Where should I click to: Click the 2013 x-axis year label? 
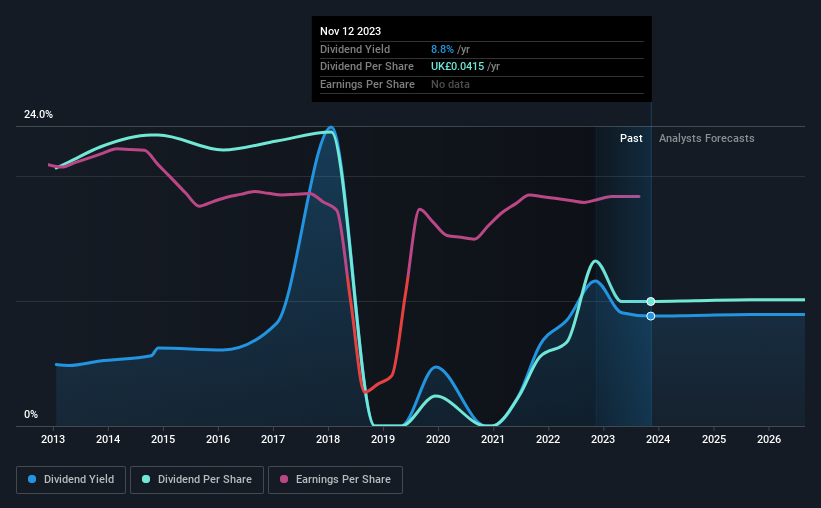coord(53,439)
